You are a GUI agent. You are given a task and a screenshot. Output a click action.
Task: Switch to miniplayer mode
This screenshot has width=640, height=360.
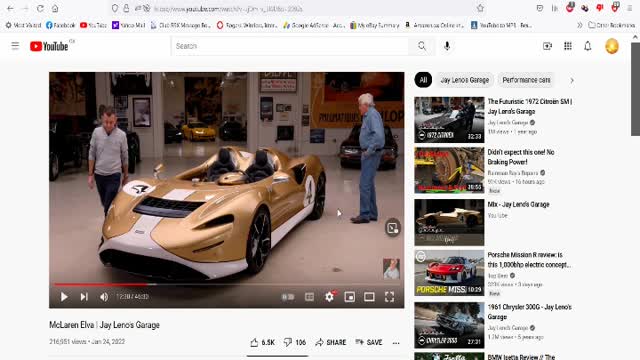coord(349,297)
